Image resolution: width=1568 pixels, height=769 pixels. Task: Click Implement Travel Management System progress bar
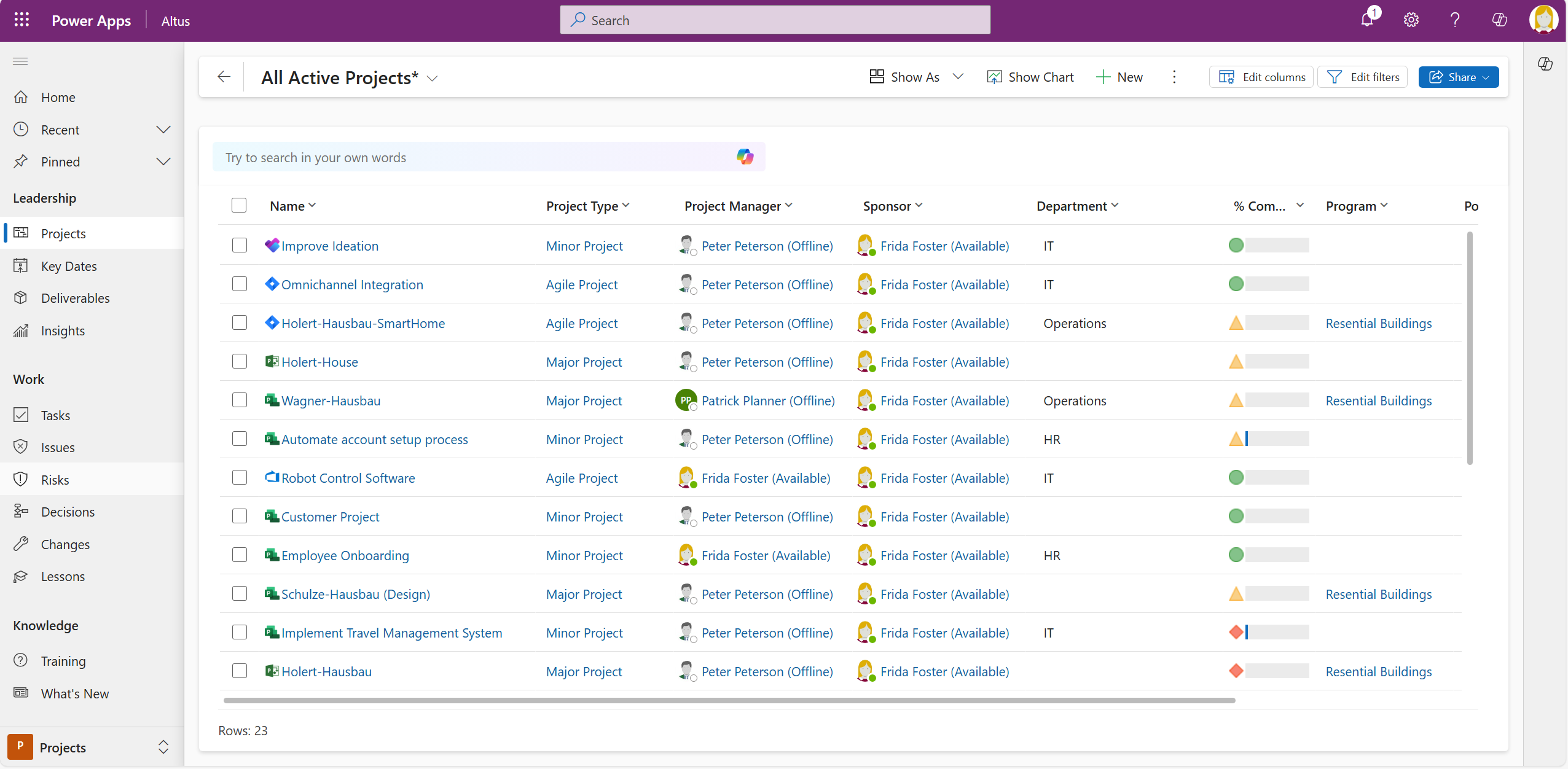tap(1277, 632)
